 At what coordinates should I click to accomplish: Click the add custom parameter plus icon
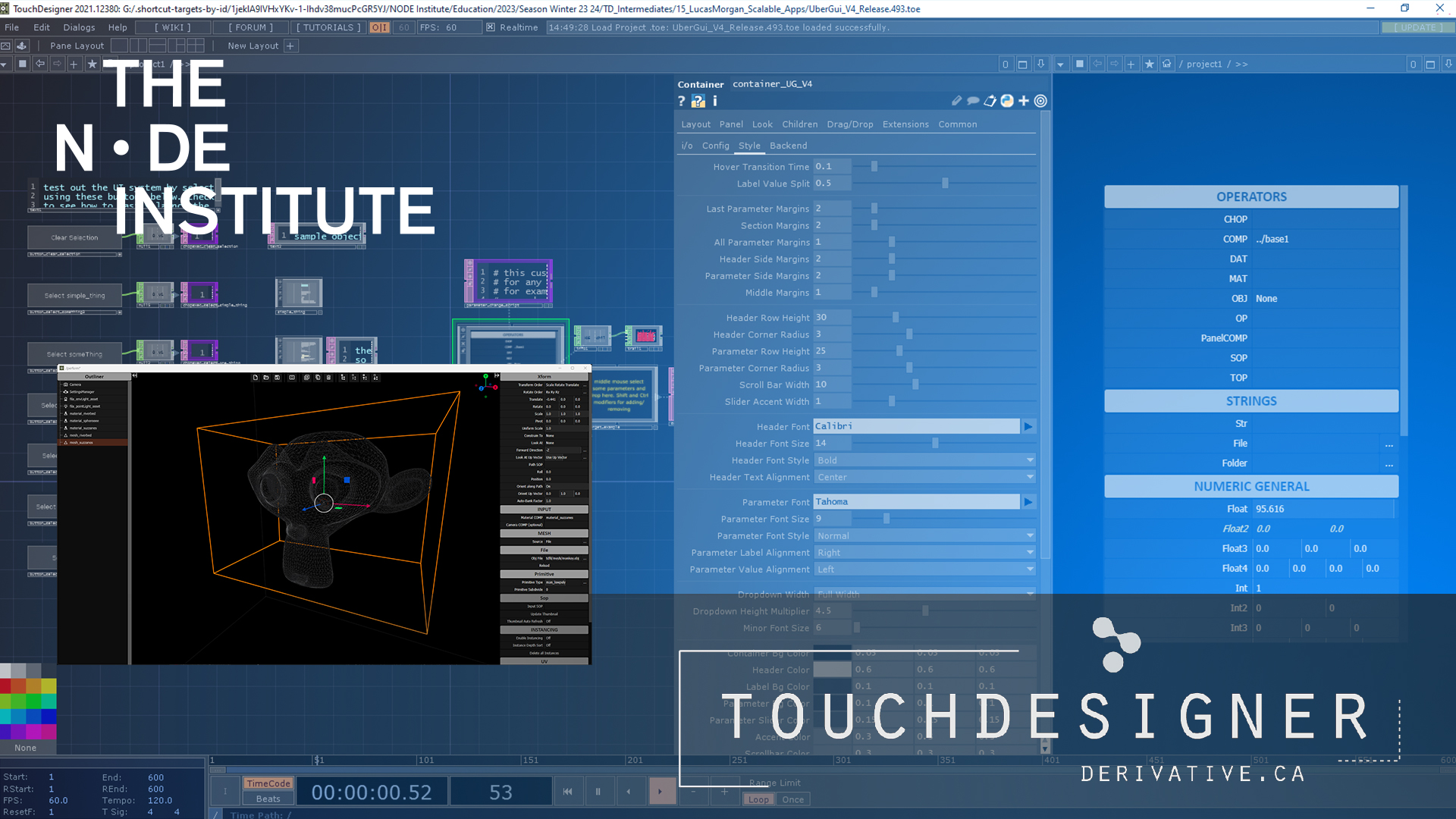tap(1024, 101)
